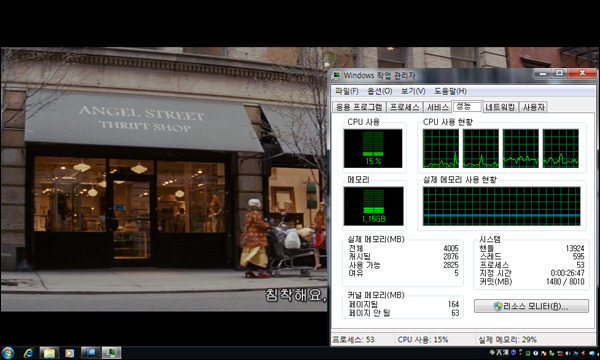Click the green Task Manager tray icon
Image resolution: width=600 pixels, height=360 pixels.
(x=528, y=353)
